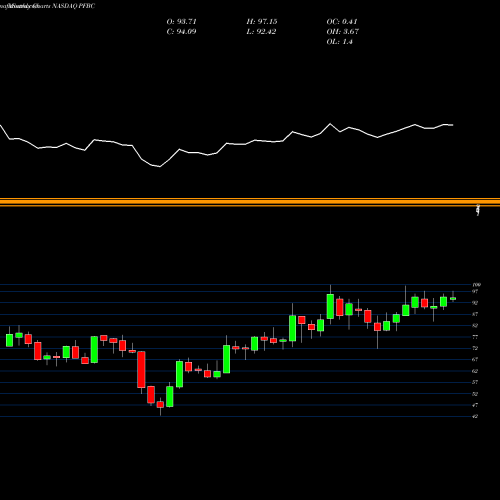The image size is (500, 500).
Task: Click the OH: 3.67 readout
Action: pyautogui.click(x=342, y=32)
